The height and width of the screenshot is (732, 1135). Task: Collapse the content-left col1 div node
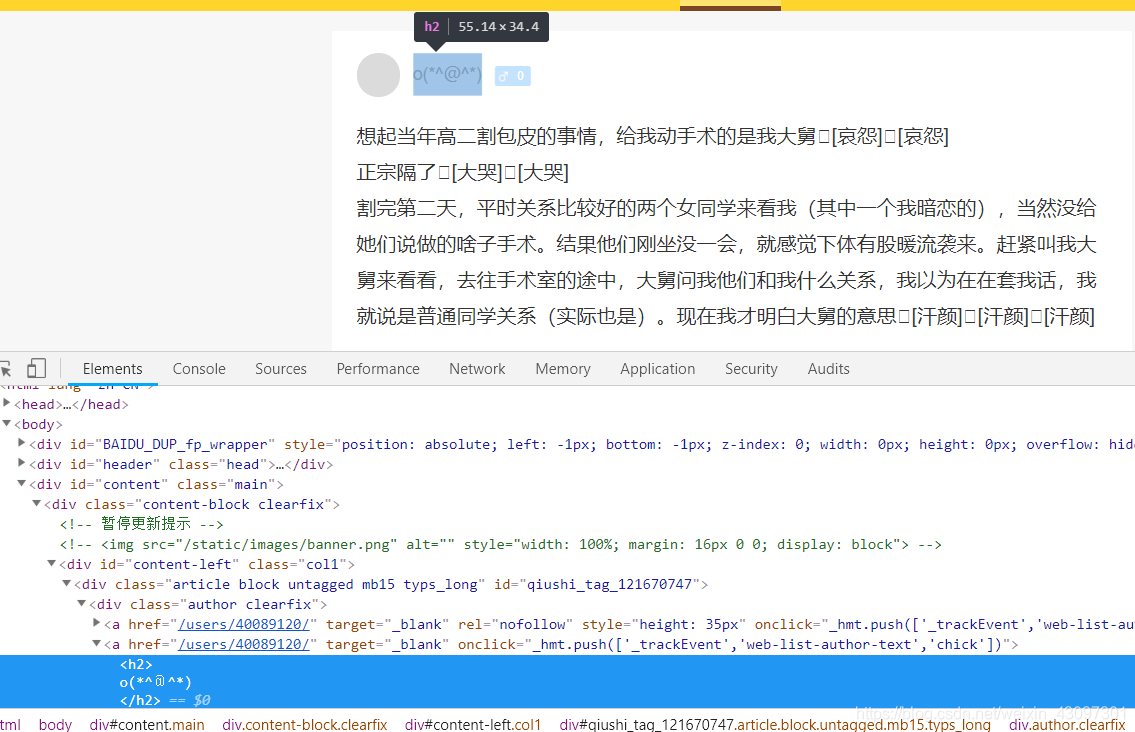(51, 563)
